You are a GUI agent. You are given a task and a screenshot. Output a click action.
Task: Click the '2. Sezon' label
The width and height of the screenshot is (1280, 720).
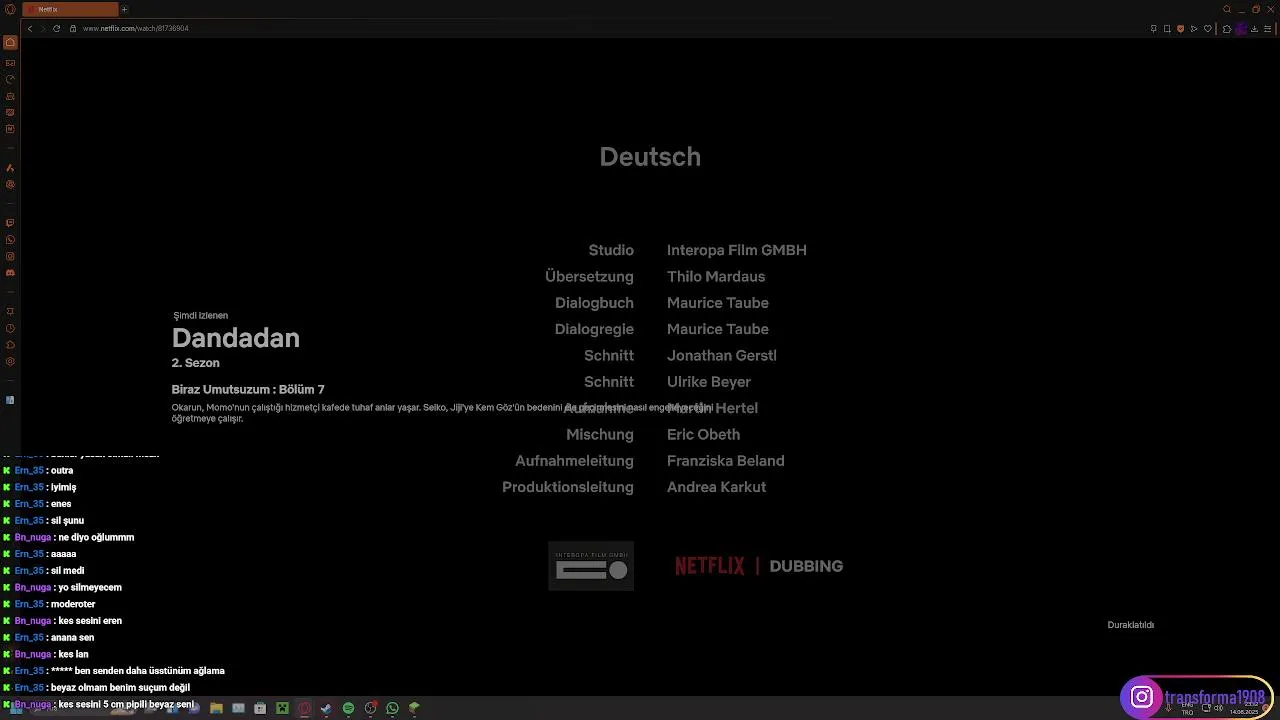195,363
